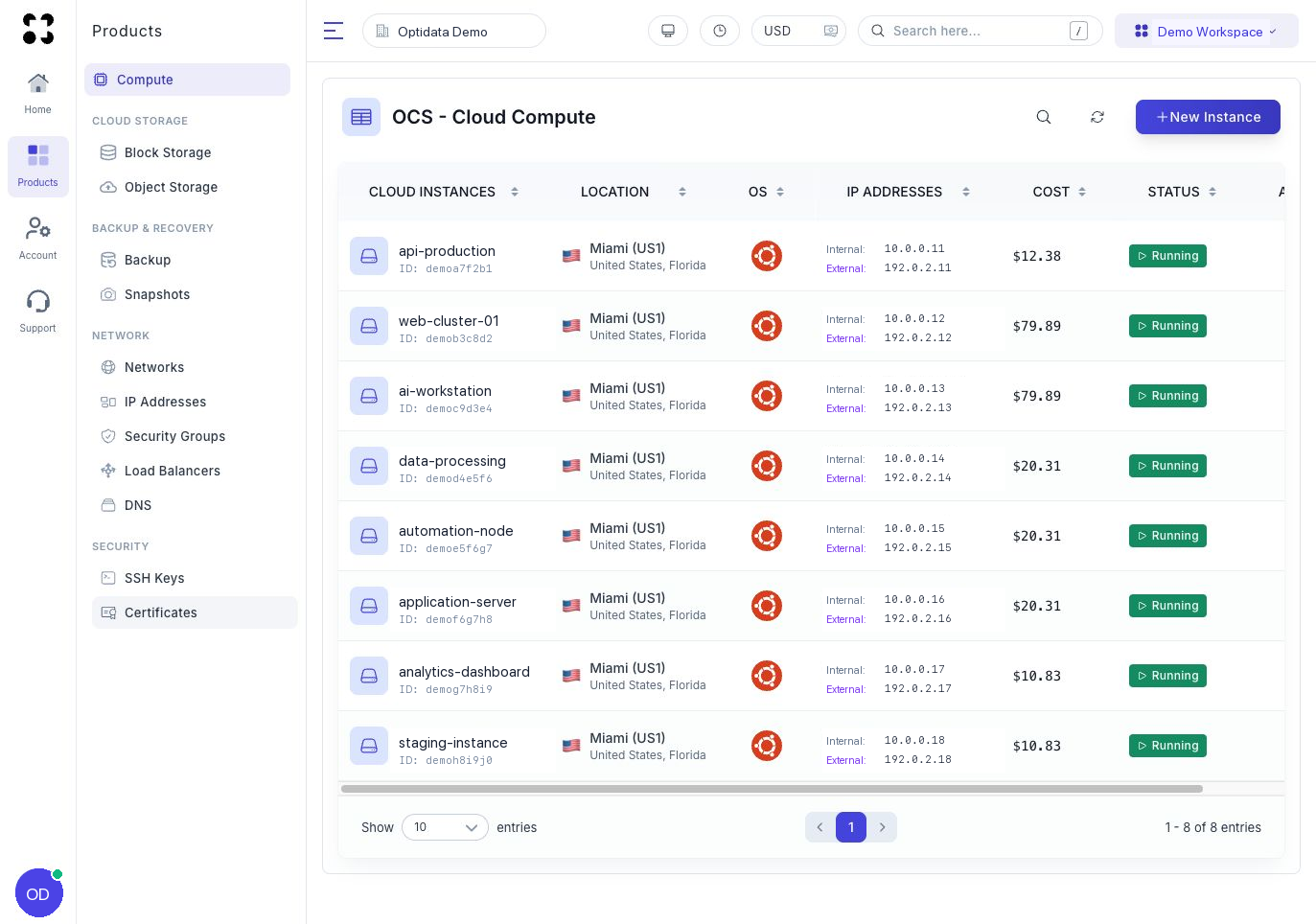Open the Account section
The image size is (1316, 924).
tap(38, 240)
